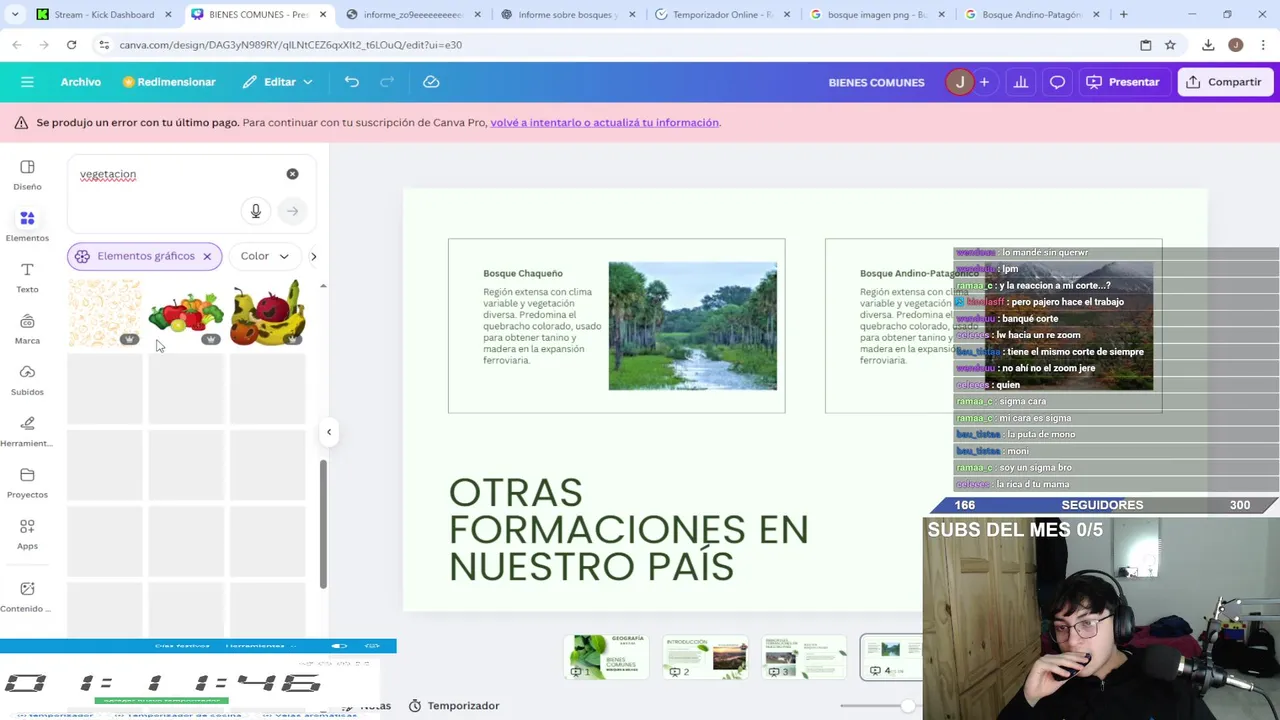
Task: Switch to Temporizador Online tab
Action: 722,15
